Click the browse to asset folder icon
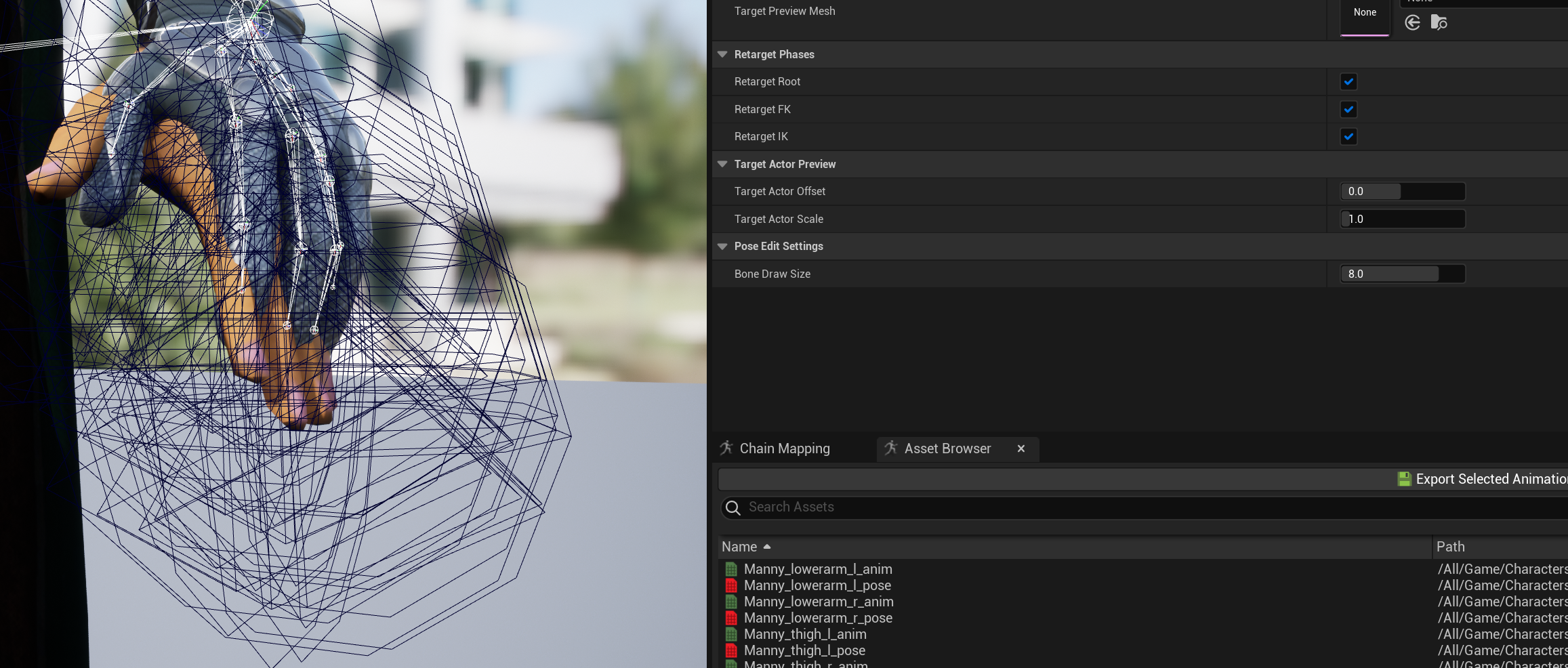This screenshot has height=668, width=1568. [1439, 23]
